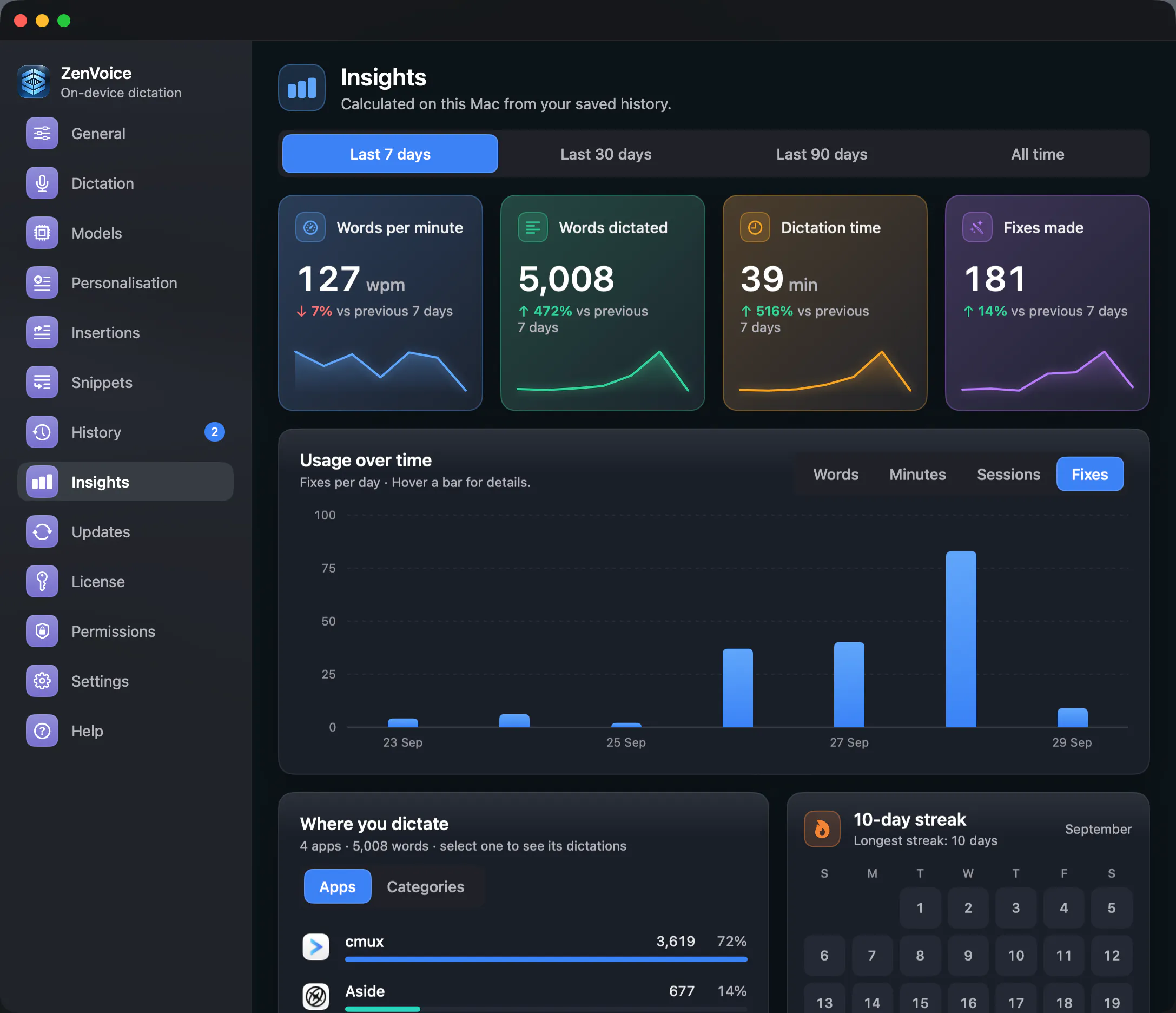Image resolution: width=1176 pixels, height=1013 pixels.
Task: Click the cmux app icon
Action: [315, 946]
